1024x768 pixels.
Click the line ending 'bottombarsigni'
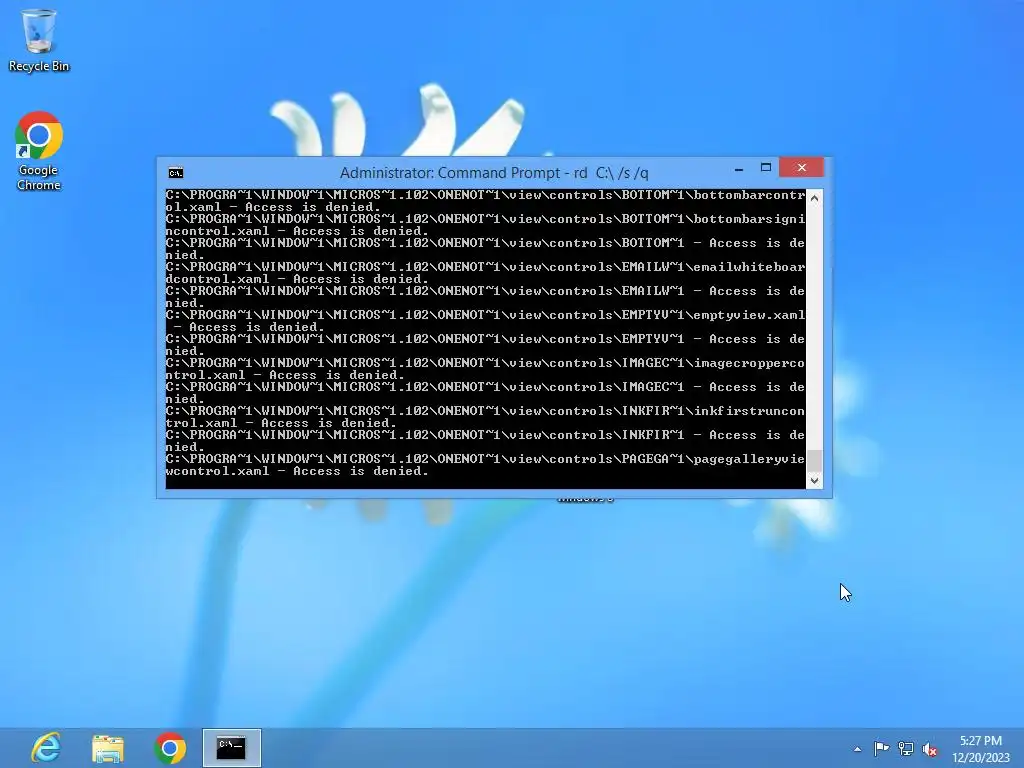[x=485, y=219]
